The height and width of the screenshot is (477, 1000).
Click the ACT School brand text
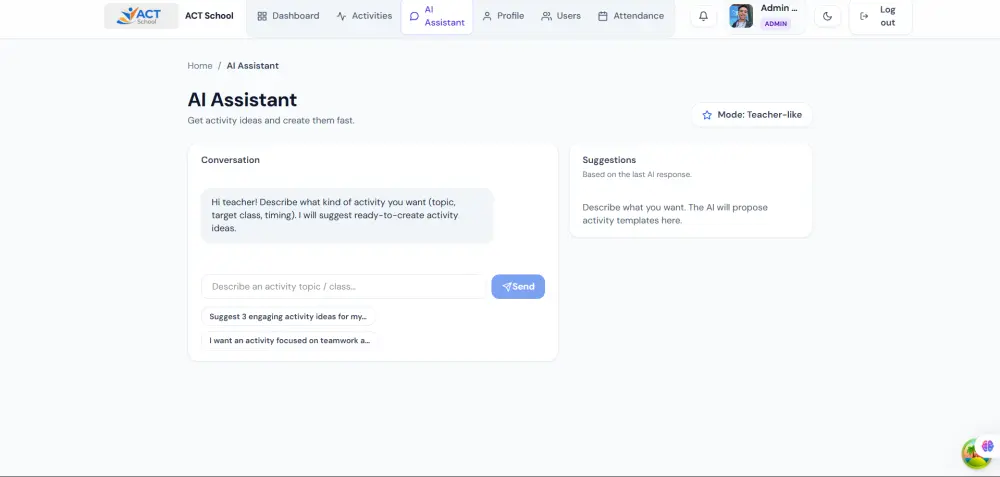pos(209,16)
